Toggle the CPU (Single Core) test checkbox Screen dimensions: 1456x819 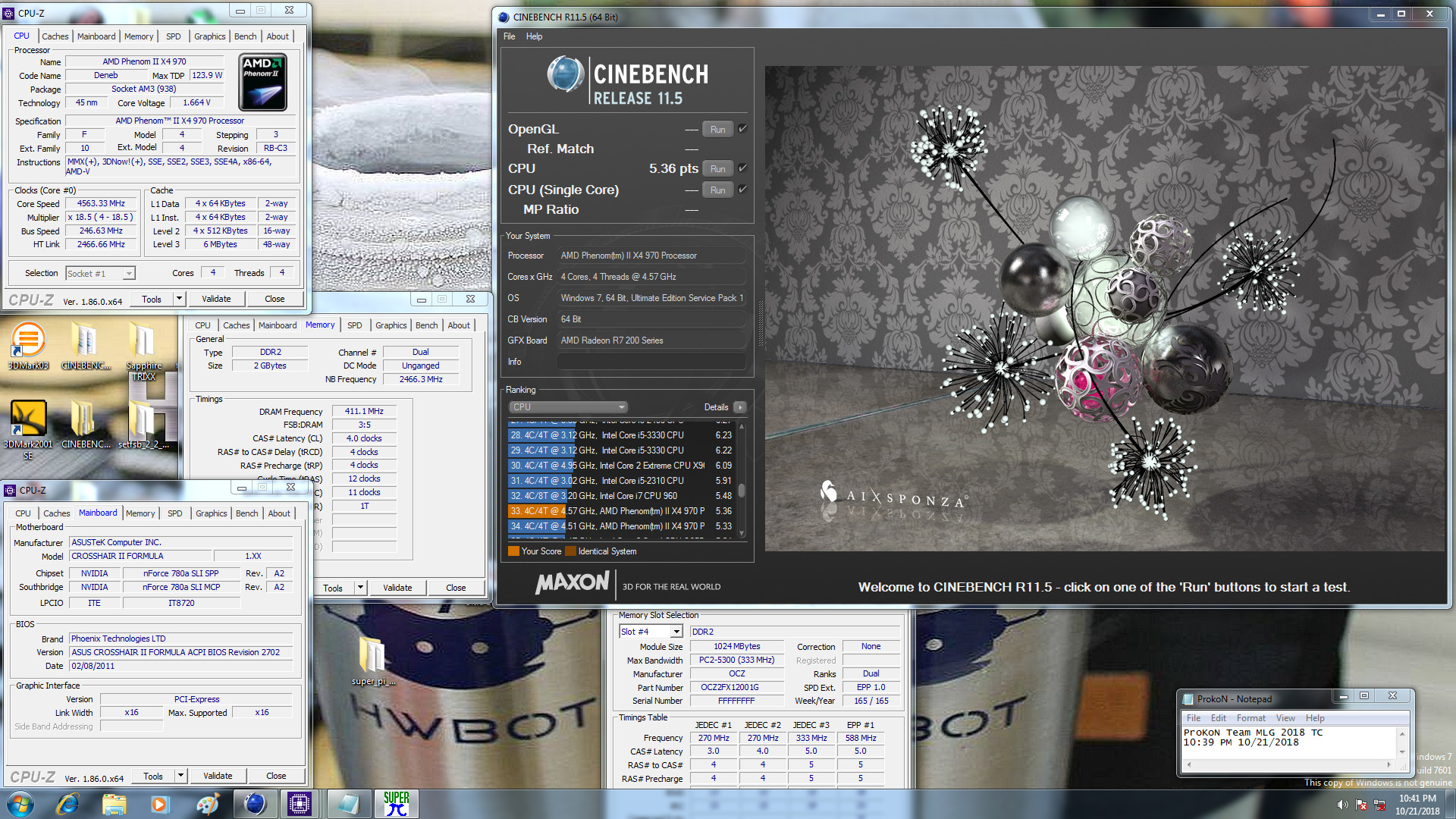point(742,190)
